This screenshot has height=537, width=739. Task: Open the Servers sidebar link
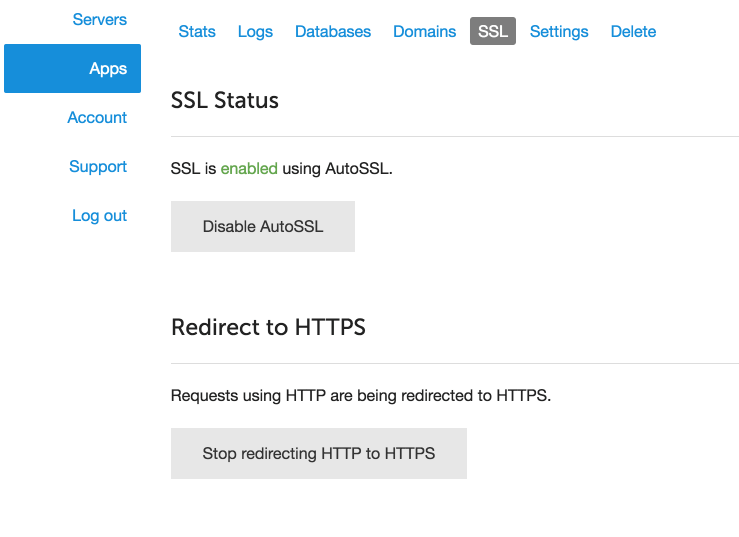pos(99,19)
